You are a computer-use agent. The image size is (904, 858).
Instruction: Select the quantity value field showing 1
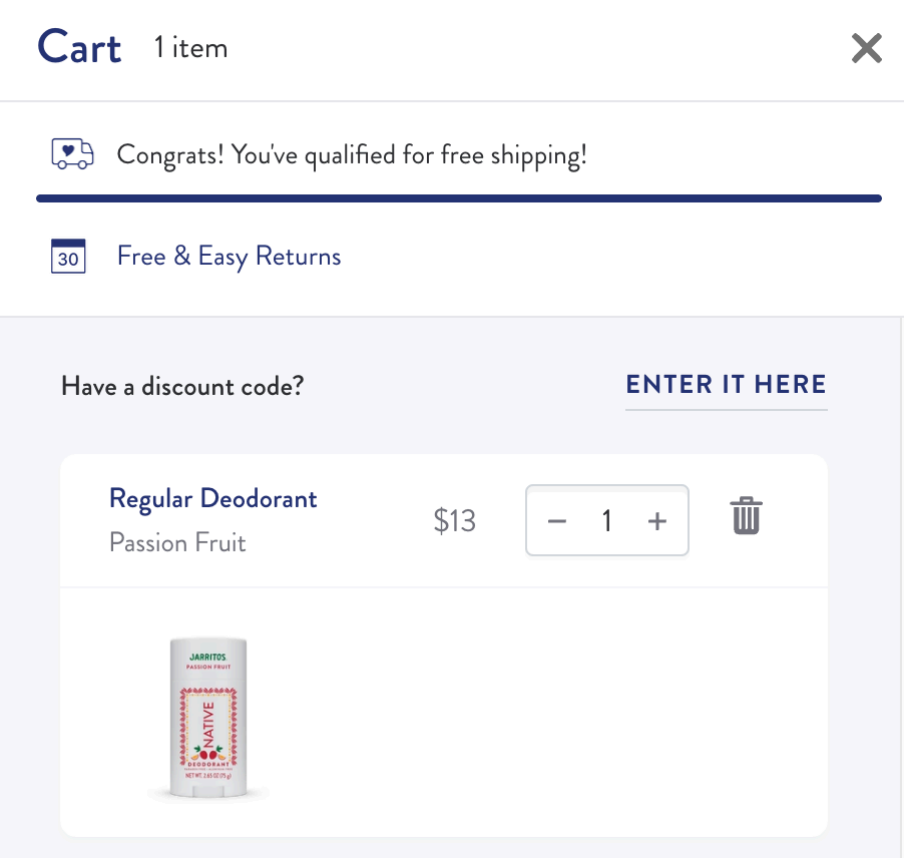tap(607, 521)
